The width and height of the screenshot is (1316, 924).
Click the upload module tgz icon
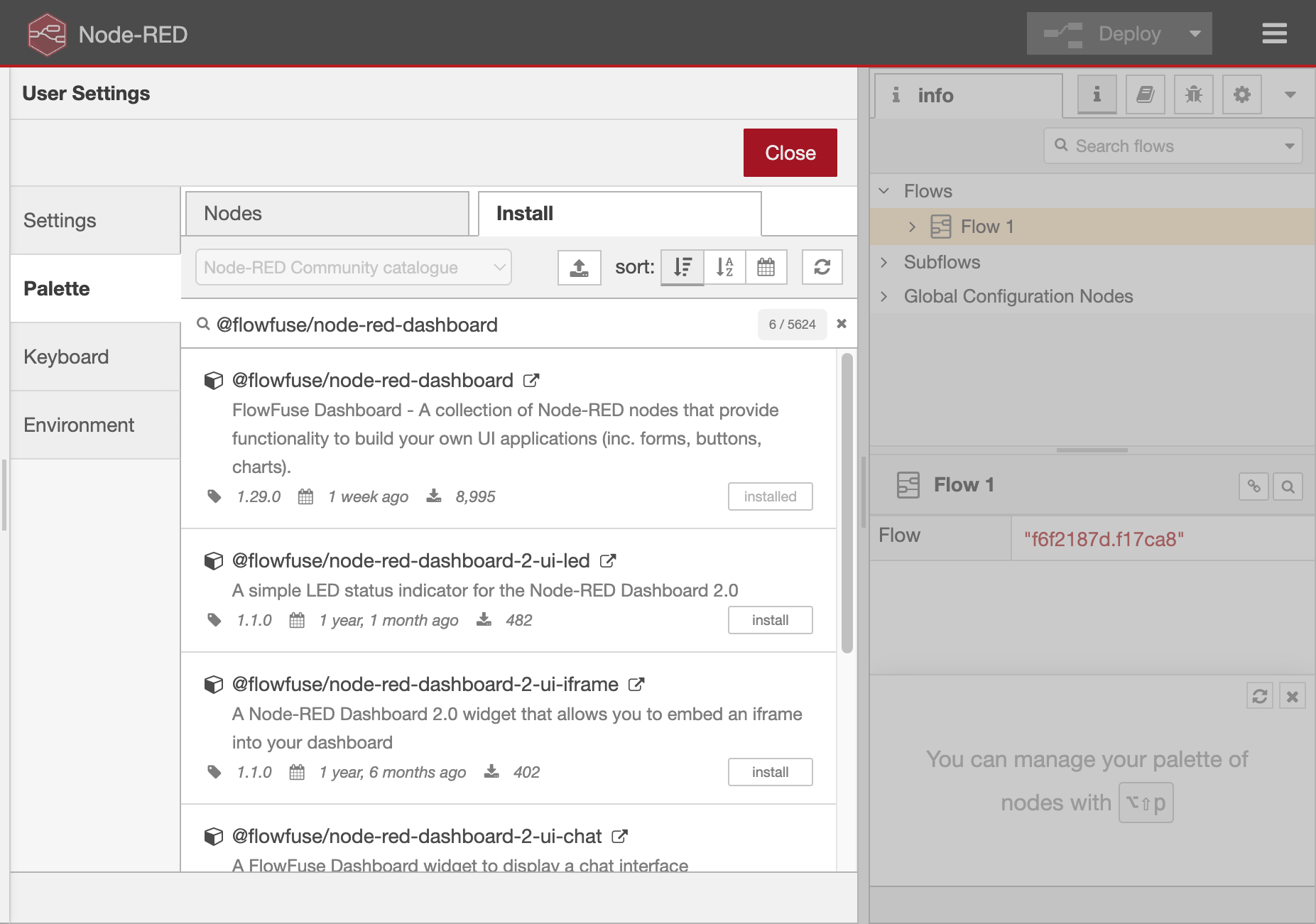tap(579, 268)
